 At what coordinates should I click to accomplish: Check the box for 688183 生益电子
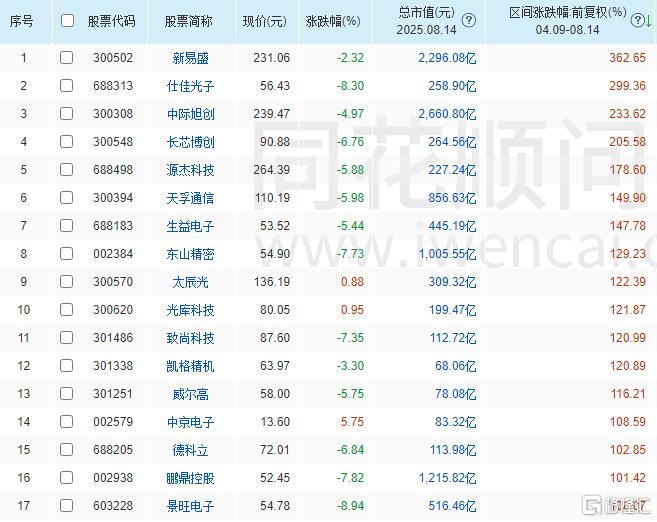point(66,225)
